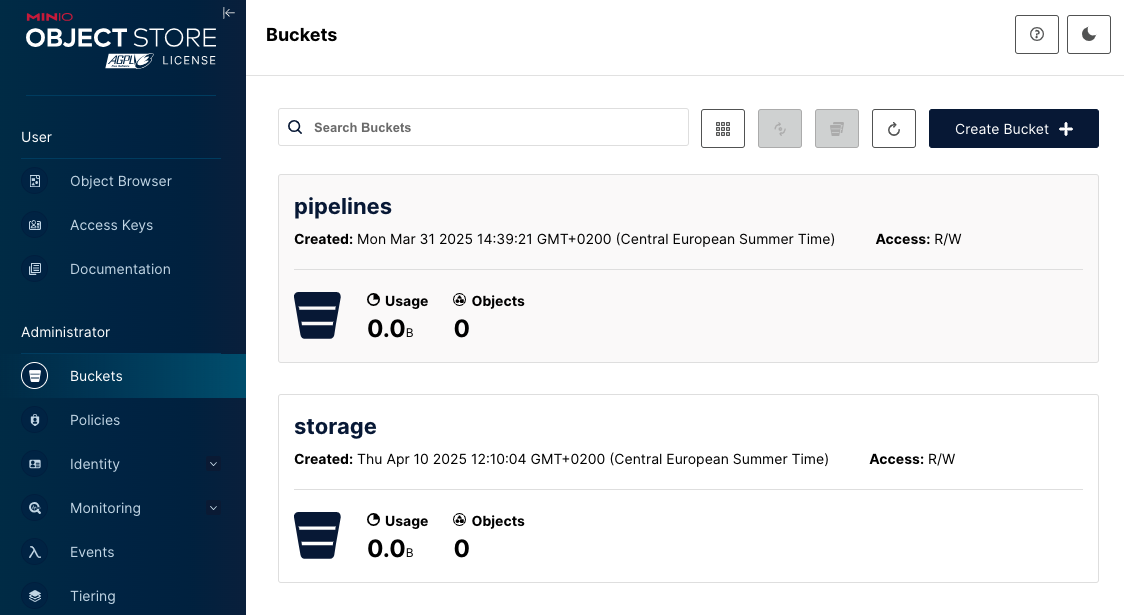
Task: Click the Tiering layers icon
Action: 35,596
